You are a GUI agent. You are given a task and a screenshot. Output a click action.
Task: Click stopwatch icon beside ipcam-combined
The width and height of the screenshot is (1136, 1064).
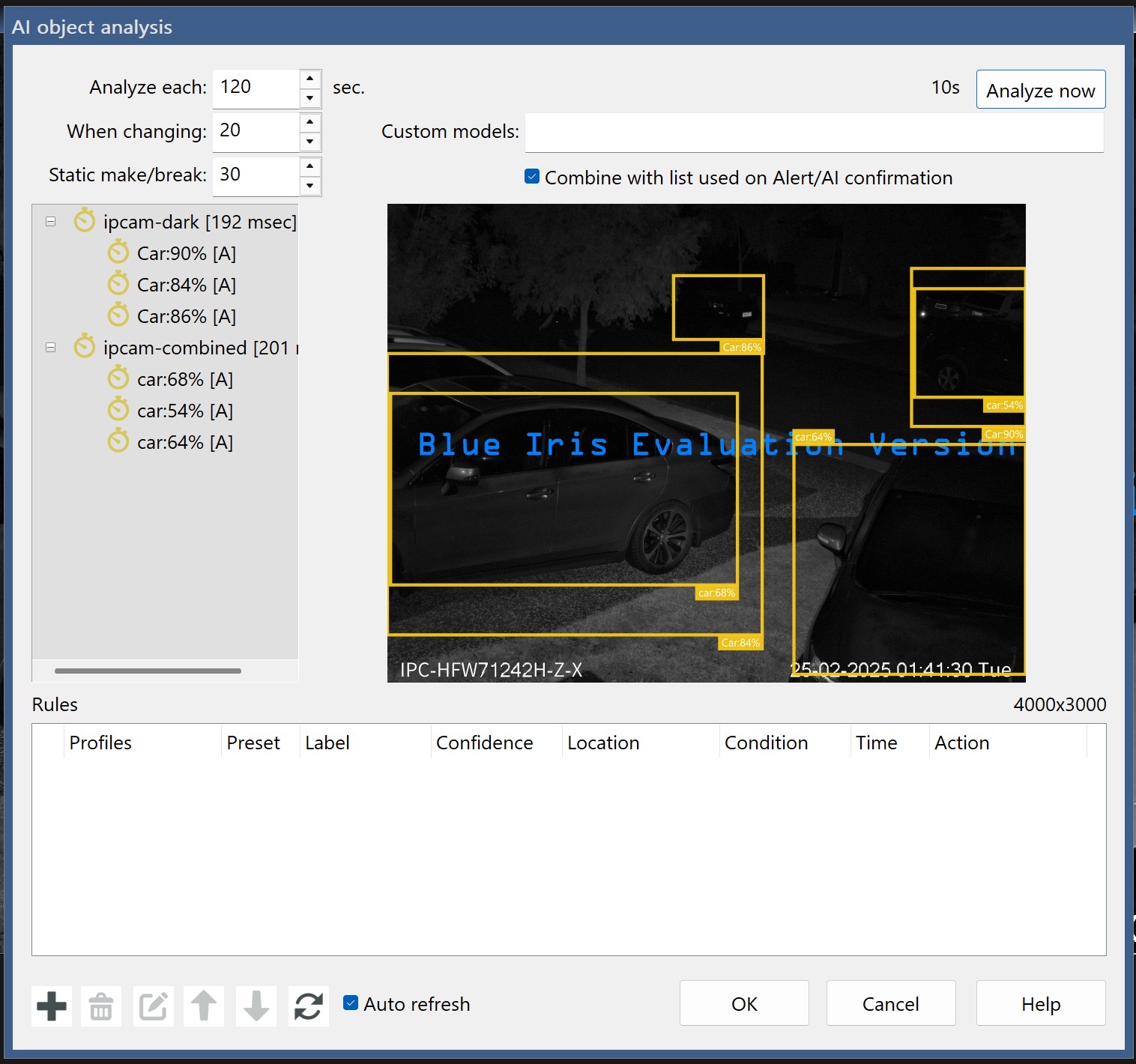(x=85, y=347)
